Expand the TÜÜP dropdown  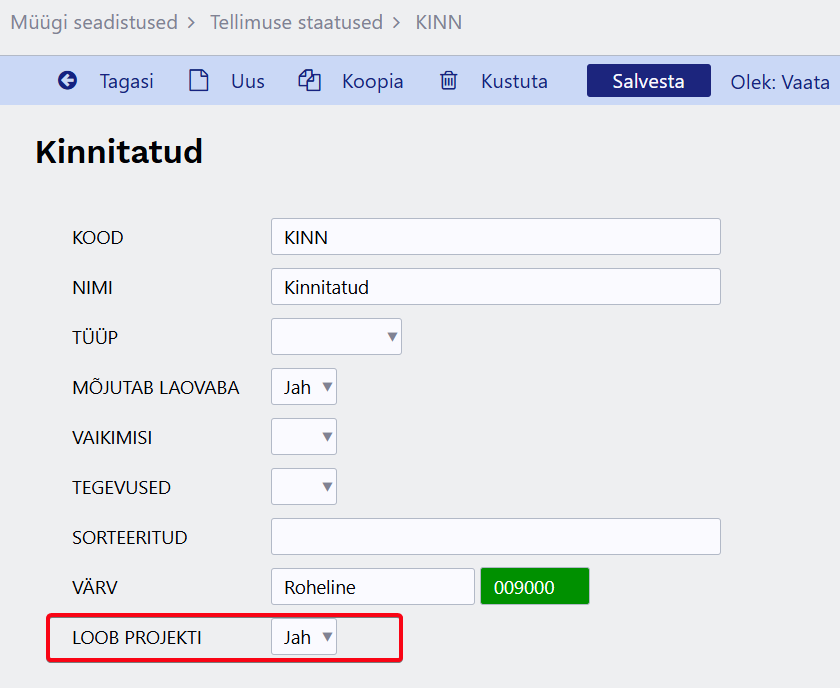[x=336, y=337]
